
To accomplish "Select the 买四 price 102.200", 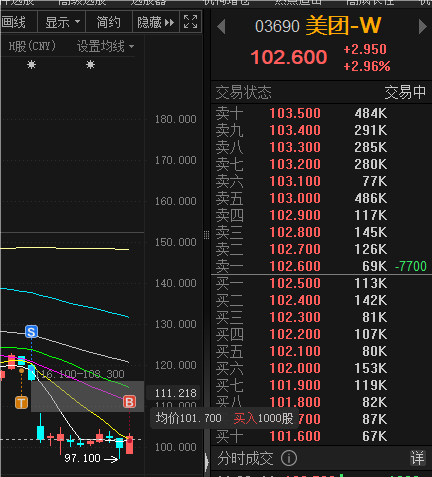I will point(295,334).
